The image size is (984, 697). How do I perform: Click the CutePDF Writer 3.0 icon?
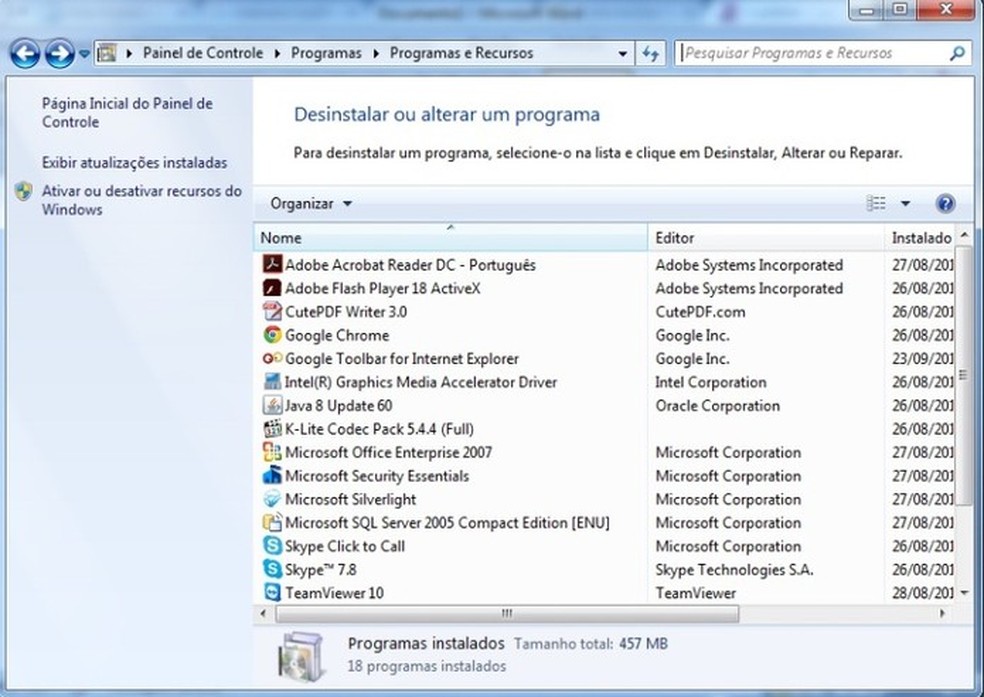(272, 311)
